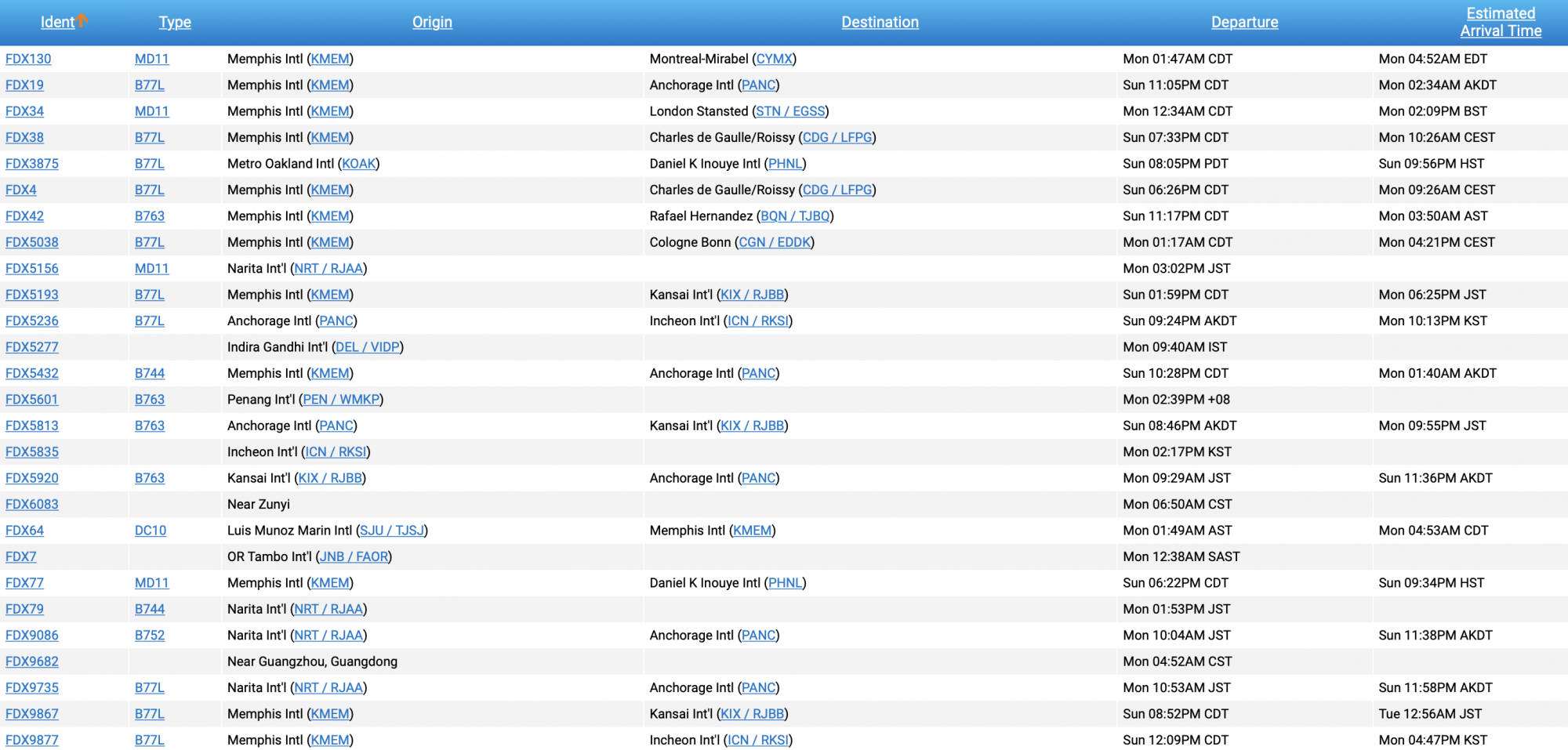Open flight FDX5277

32,347
